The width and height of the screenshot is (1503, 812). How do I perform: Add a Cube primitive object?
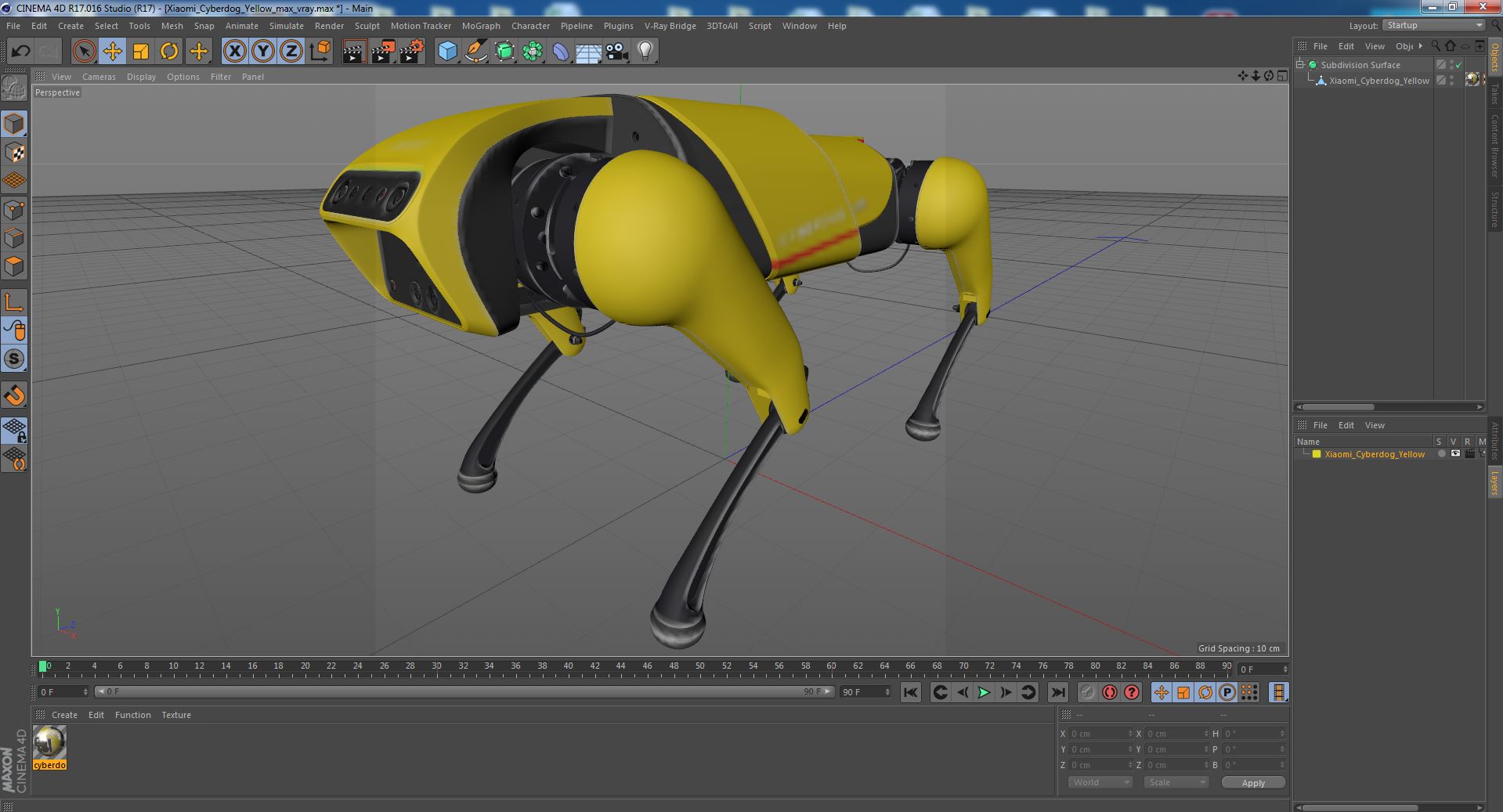[x=447, y=52]
